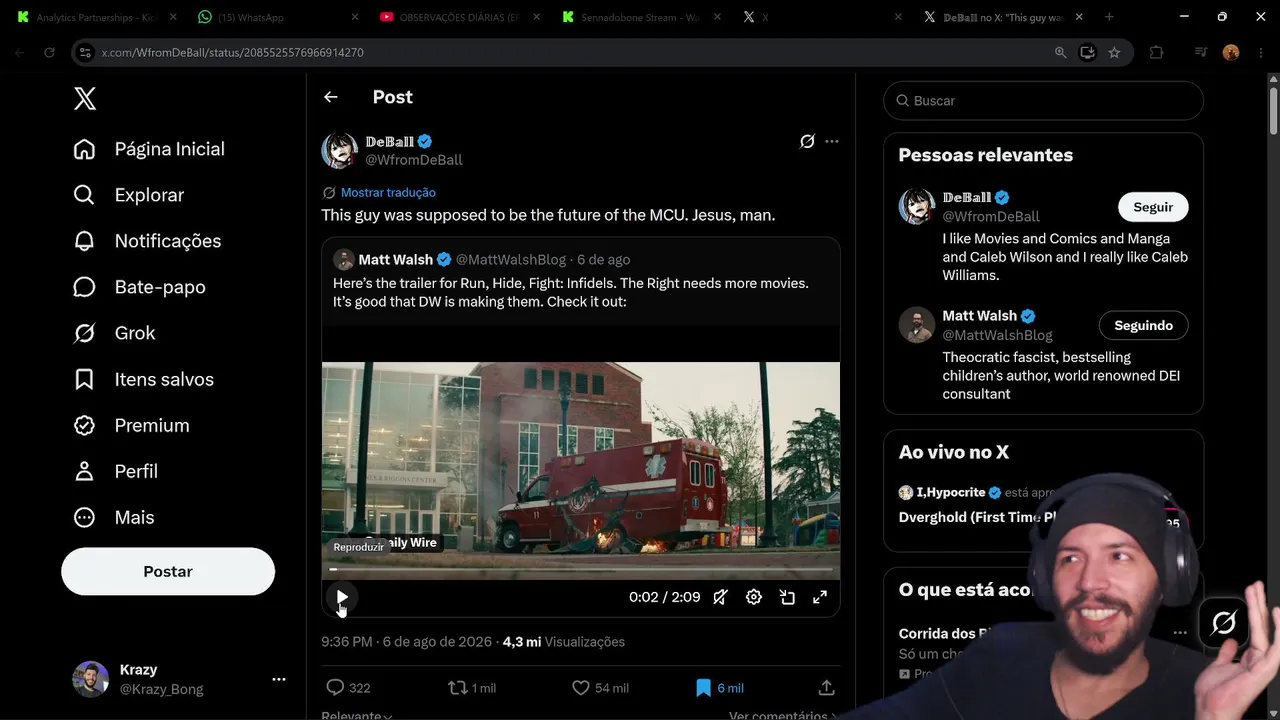
Task: Like the post with 54 mil likes
Action: coord(600,688)
